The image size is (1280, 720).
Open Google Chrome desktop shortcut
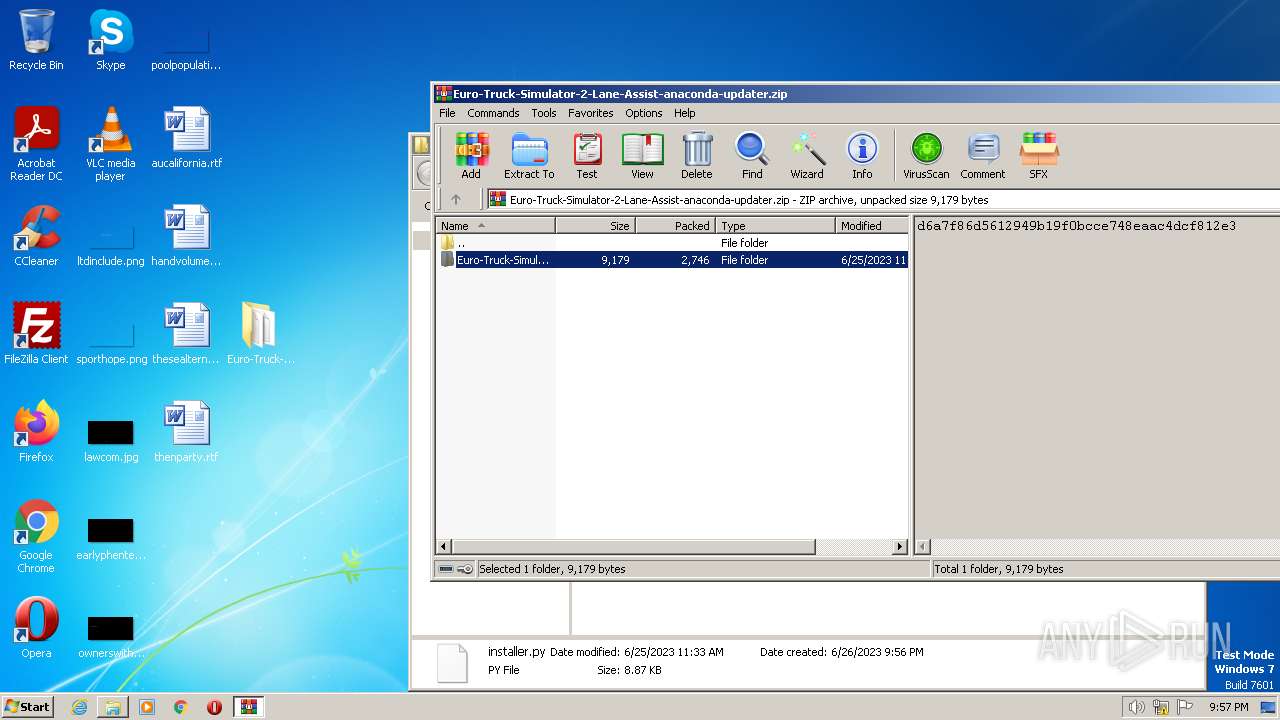tap(36, 536)
